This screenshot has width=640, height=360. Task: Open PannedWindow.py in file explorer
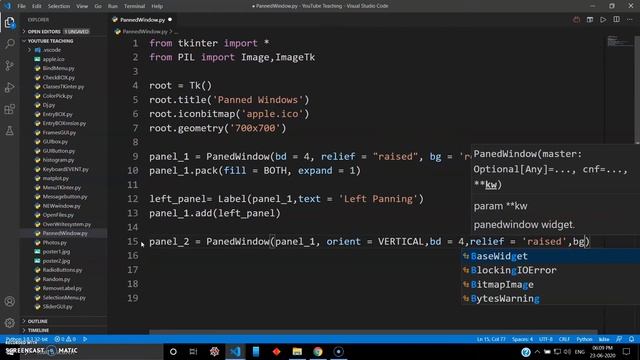click(65, 233)
